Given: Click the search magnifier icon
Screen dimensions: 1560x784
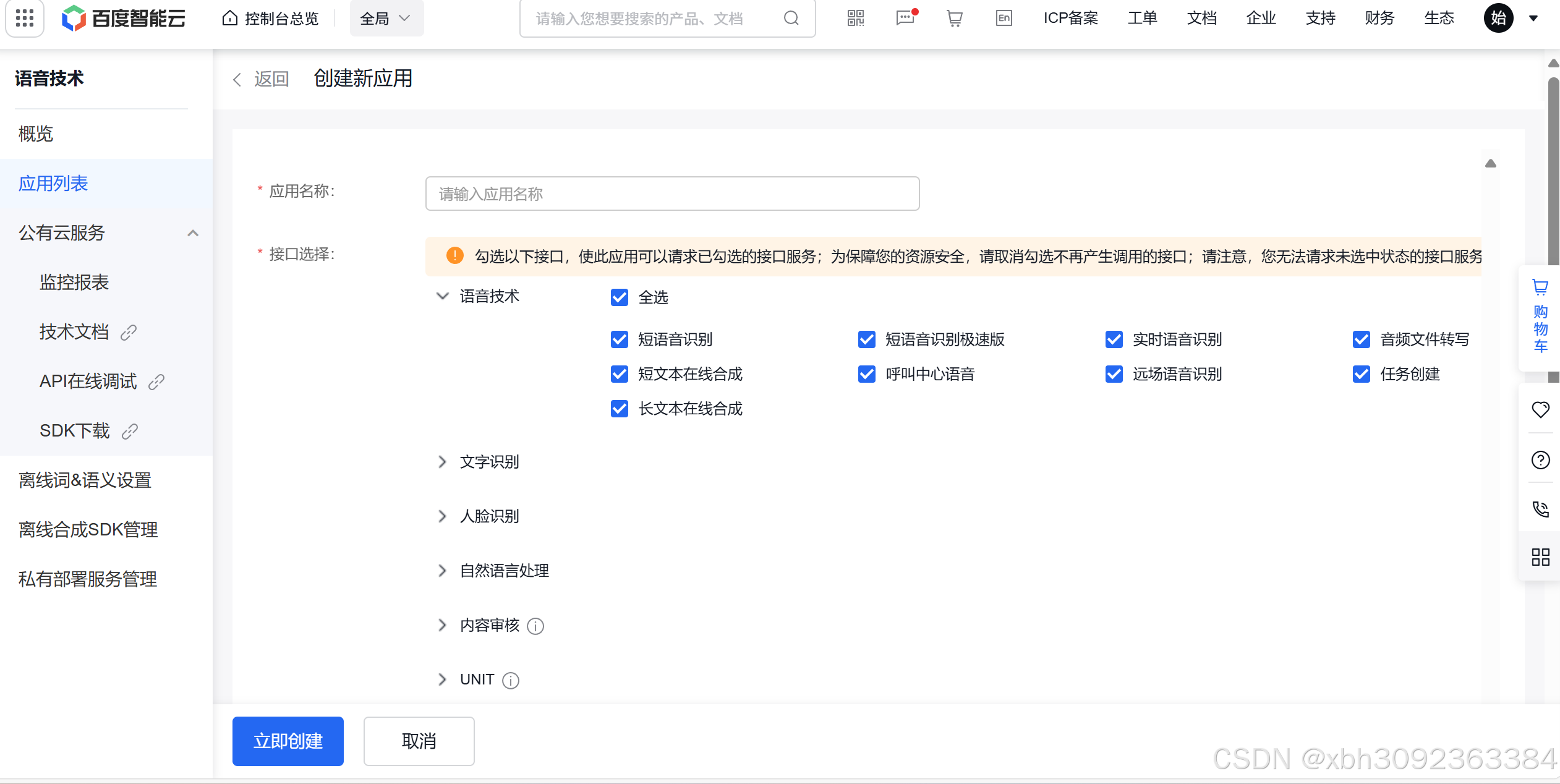Looking at the screenshot, I should click(791, 19).
